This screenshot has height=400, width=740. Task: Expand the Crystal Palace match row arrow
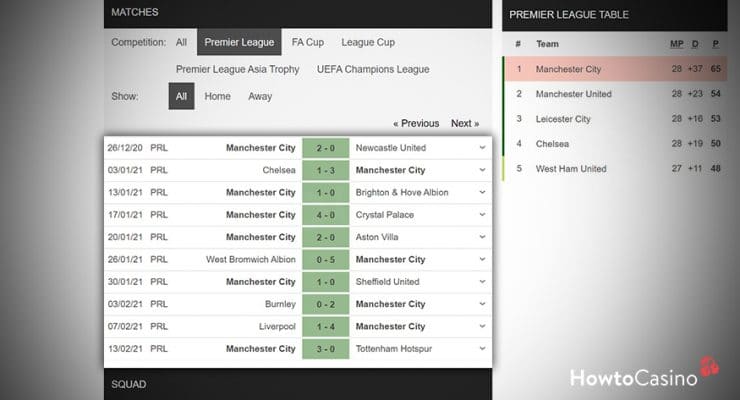[482, 215]
